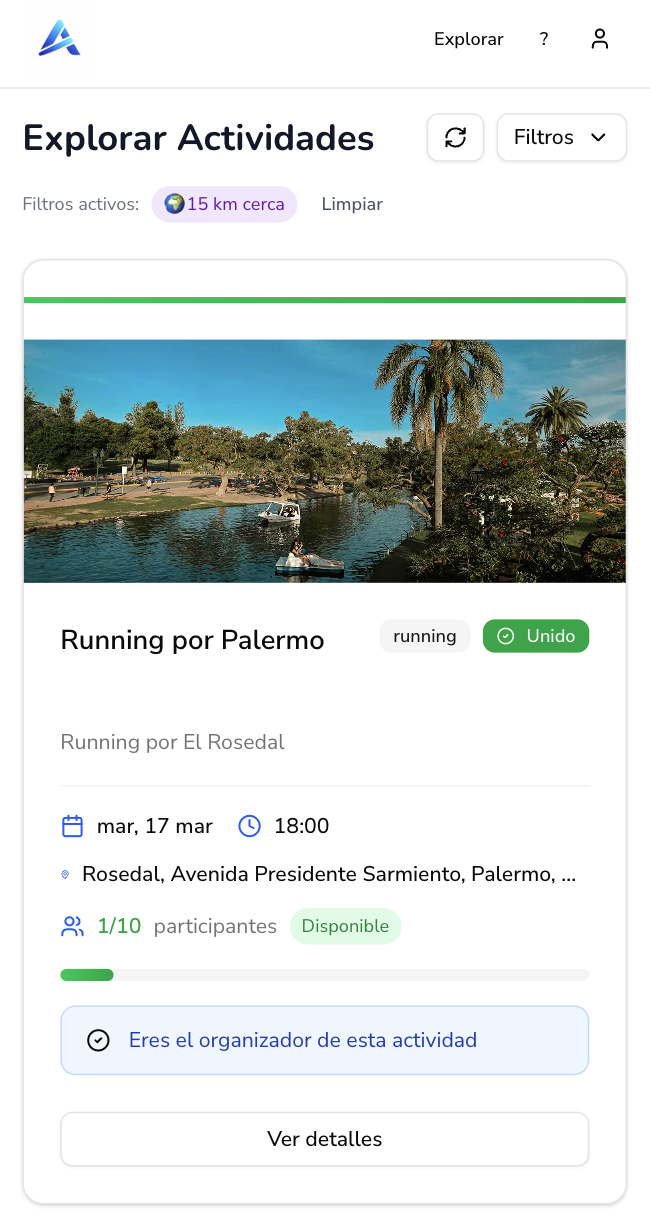Image resolution: width=650 pixels, height=1232 pixels.
Task: Click the question mark help icon
Action: [544, 39]
